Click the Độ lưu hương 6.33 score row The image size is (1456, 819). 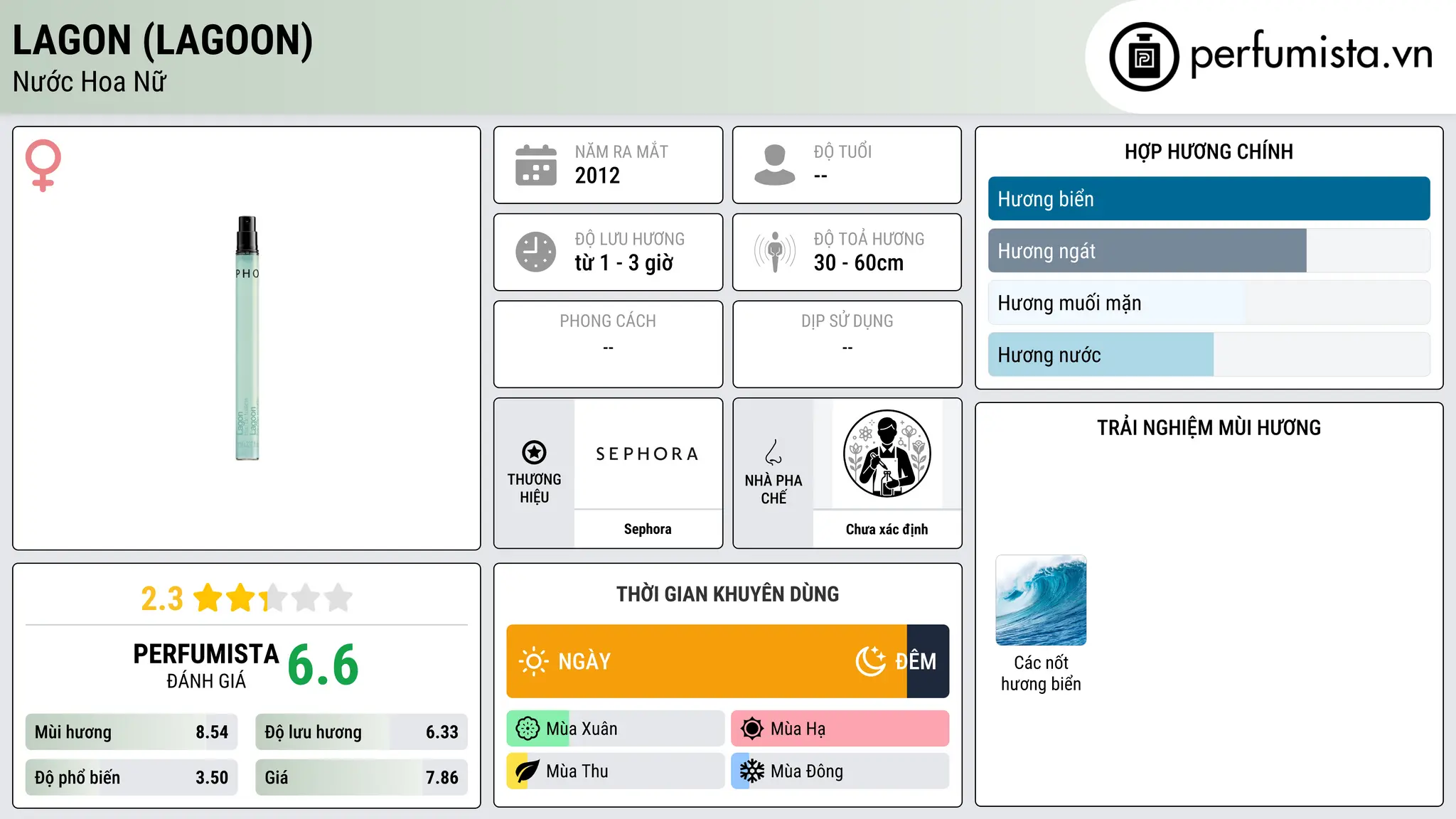tap(361, 732)
